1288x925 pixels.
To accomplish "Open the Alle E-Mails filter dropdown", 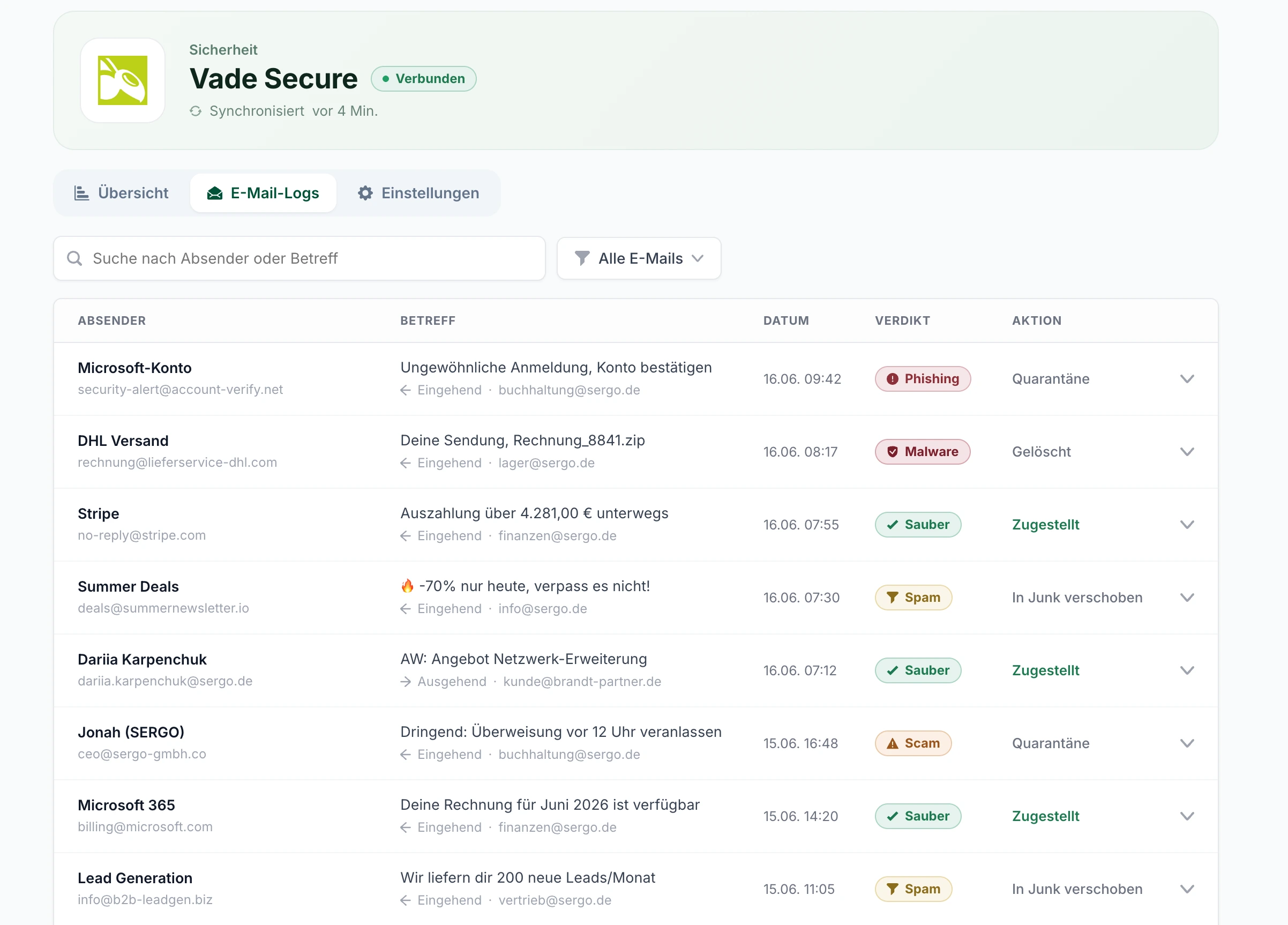I will [639, 258].
